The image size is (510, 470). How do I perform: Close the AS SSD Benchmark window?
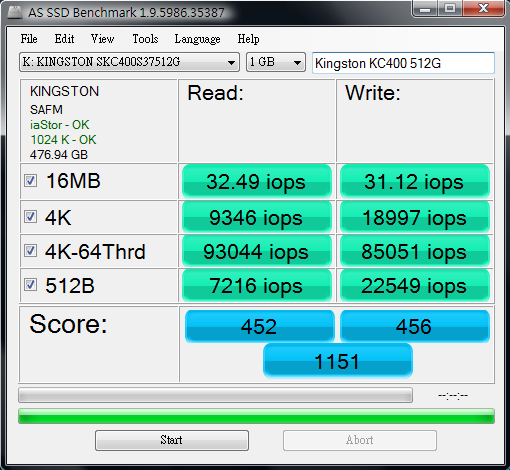point(483,8)
